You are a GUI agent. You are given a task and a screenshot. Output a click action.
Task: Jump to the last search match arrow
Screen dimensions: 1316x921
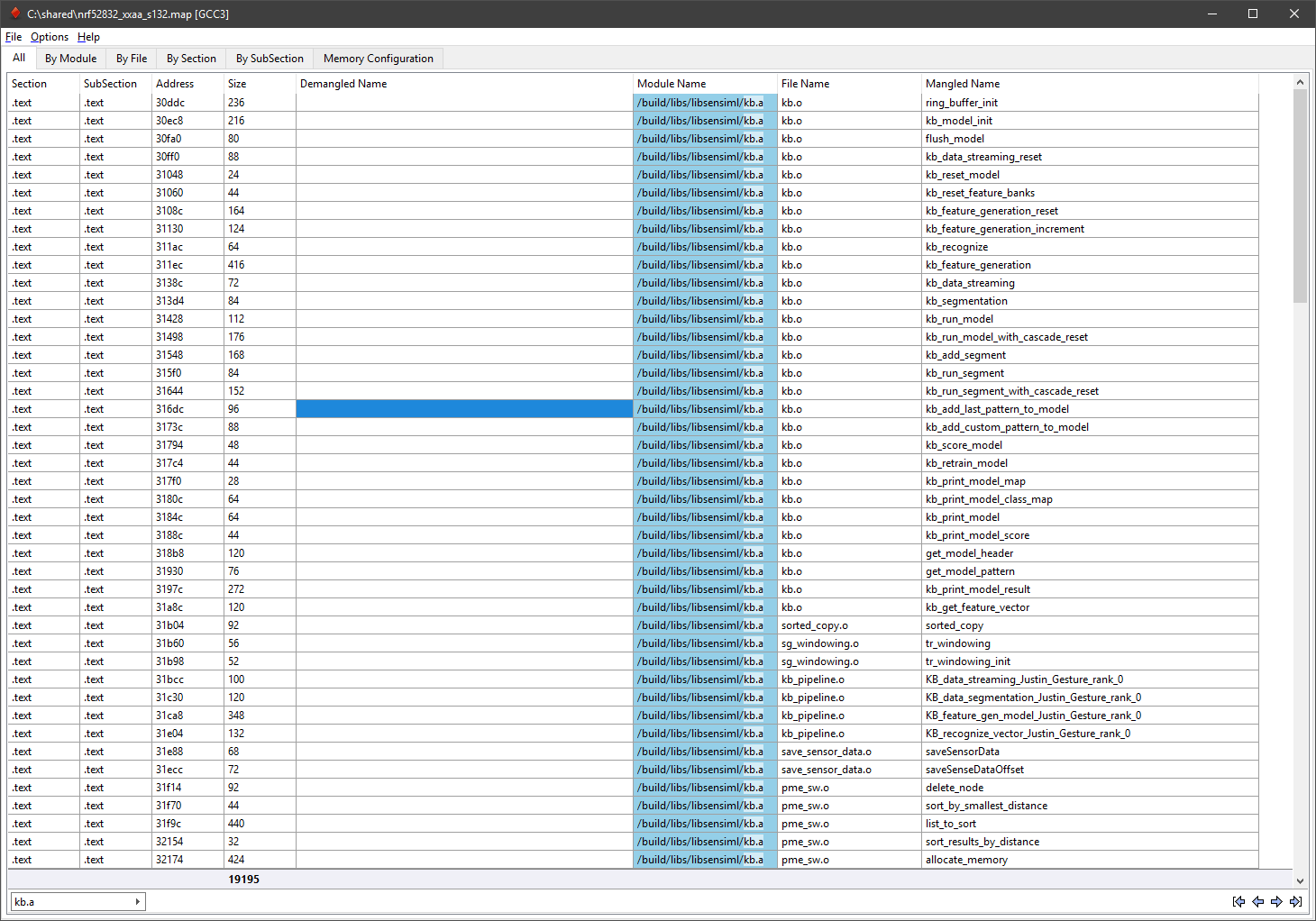(x=1295, y=901)
